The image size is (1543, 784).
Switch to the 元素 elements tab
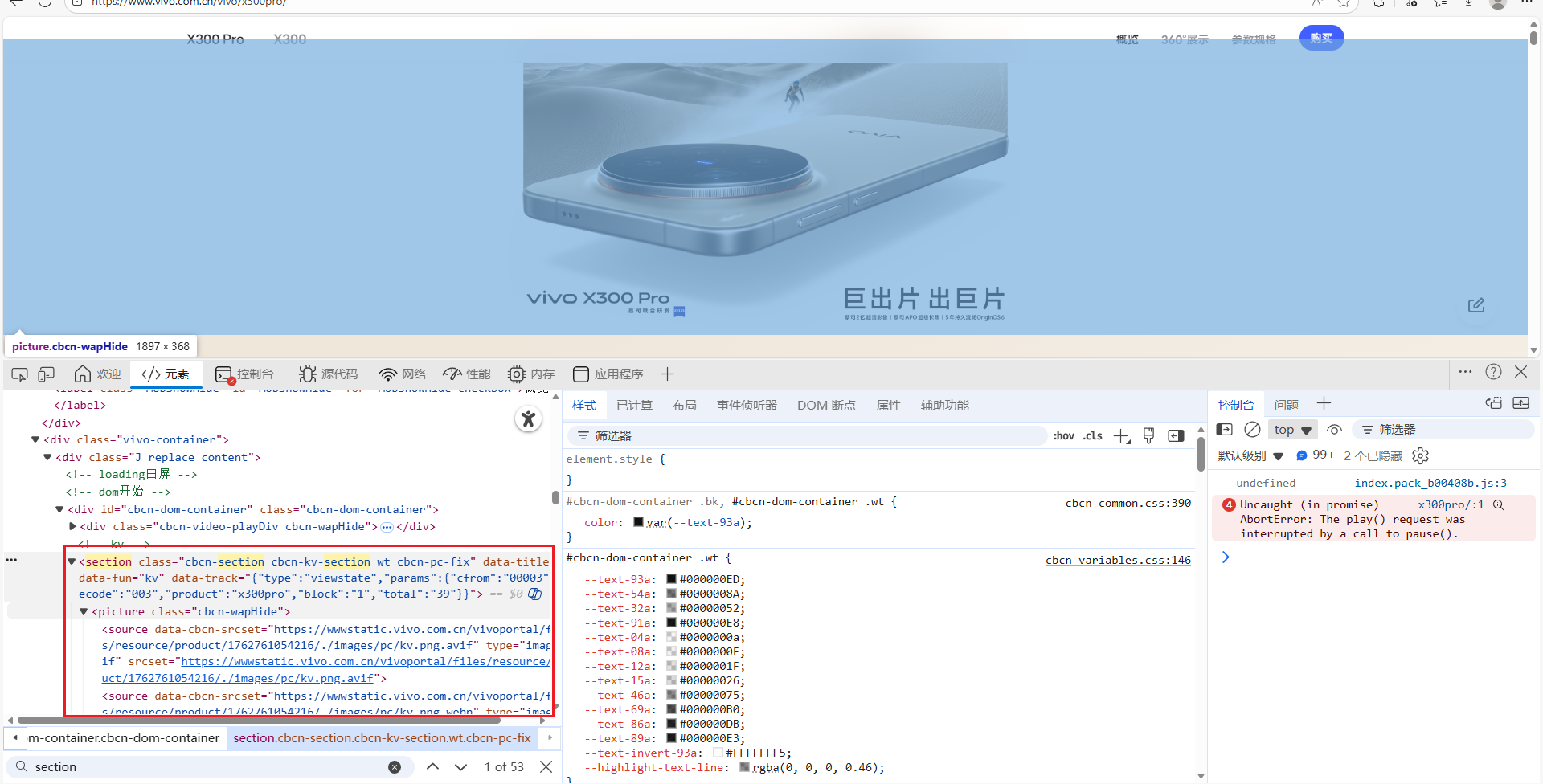(166, 374)
